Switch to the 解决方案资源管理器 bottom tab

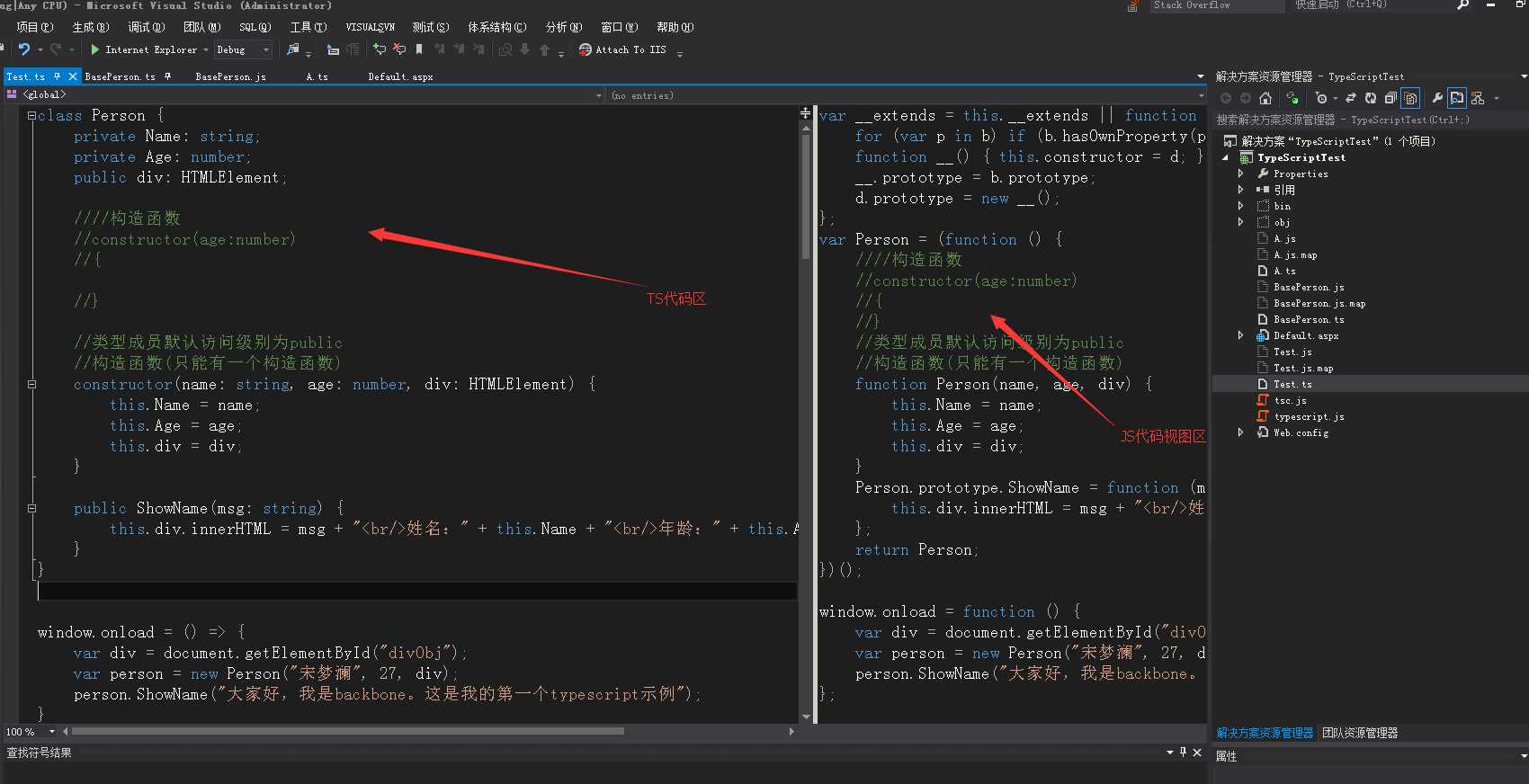tap(1265, 733)
